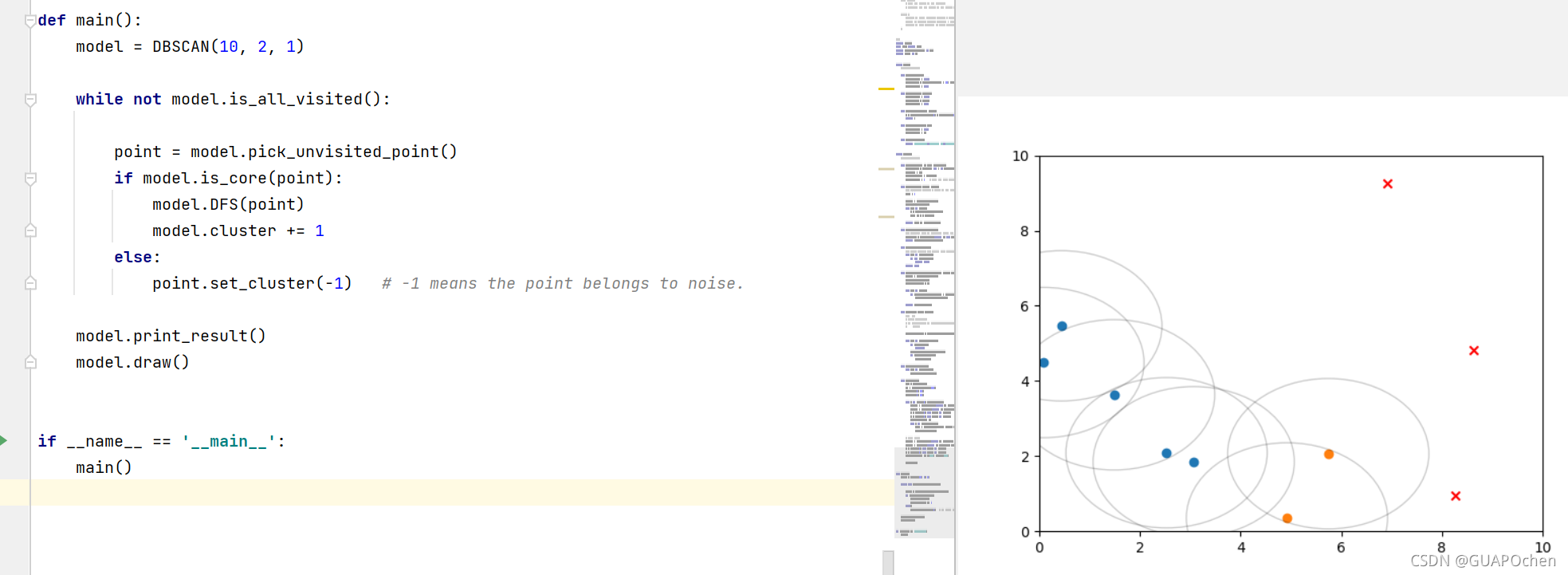Image resolution: width=1568 pixels, height=575 pixels.
Task: Click the orange cluster point at plot bottom edge
Action: tap(1287, 518)
